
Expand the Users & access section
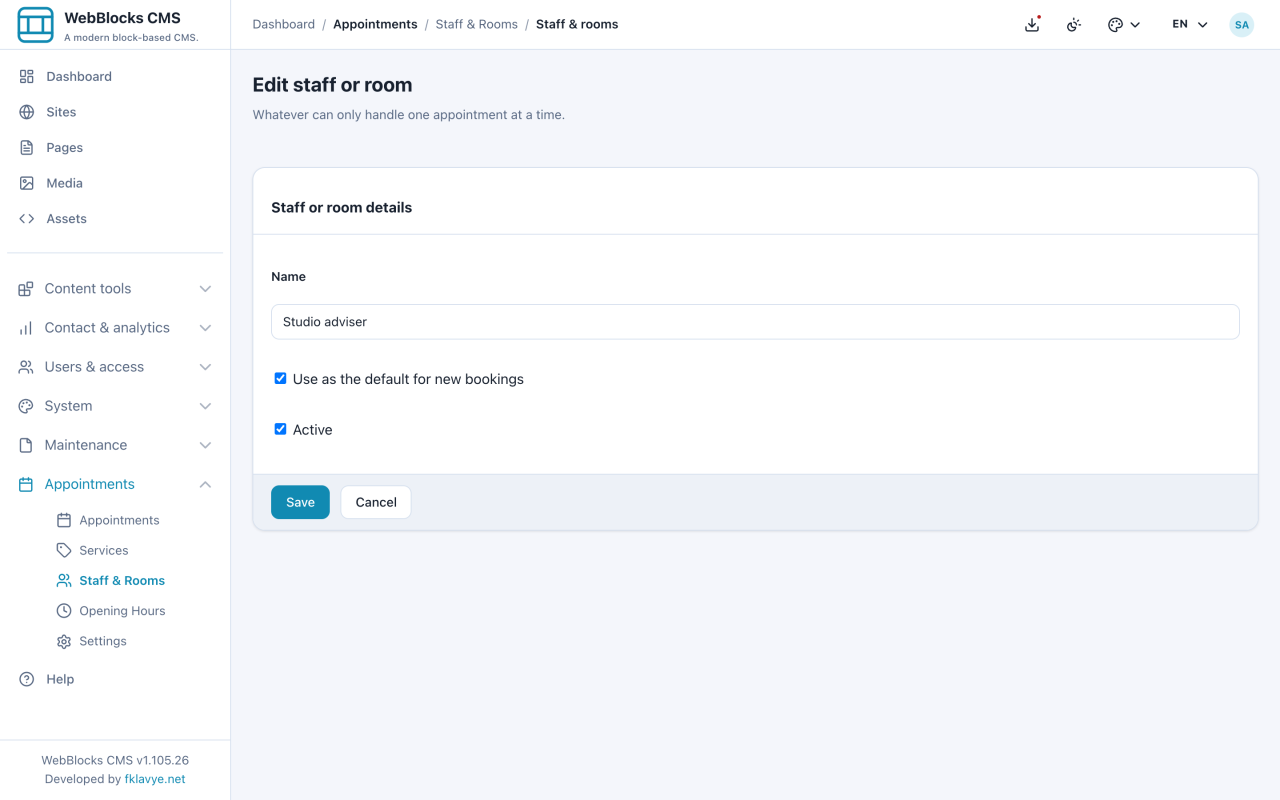[x=115, y=367]
